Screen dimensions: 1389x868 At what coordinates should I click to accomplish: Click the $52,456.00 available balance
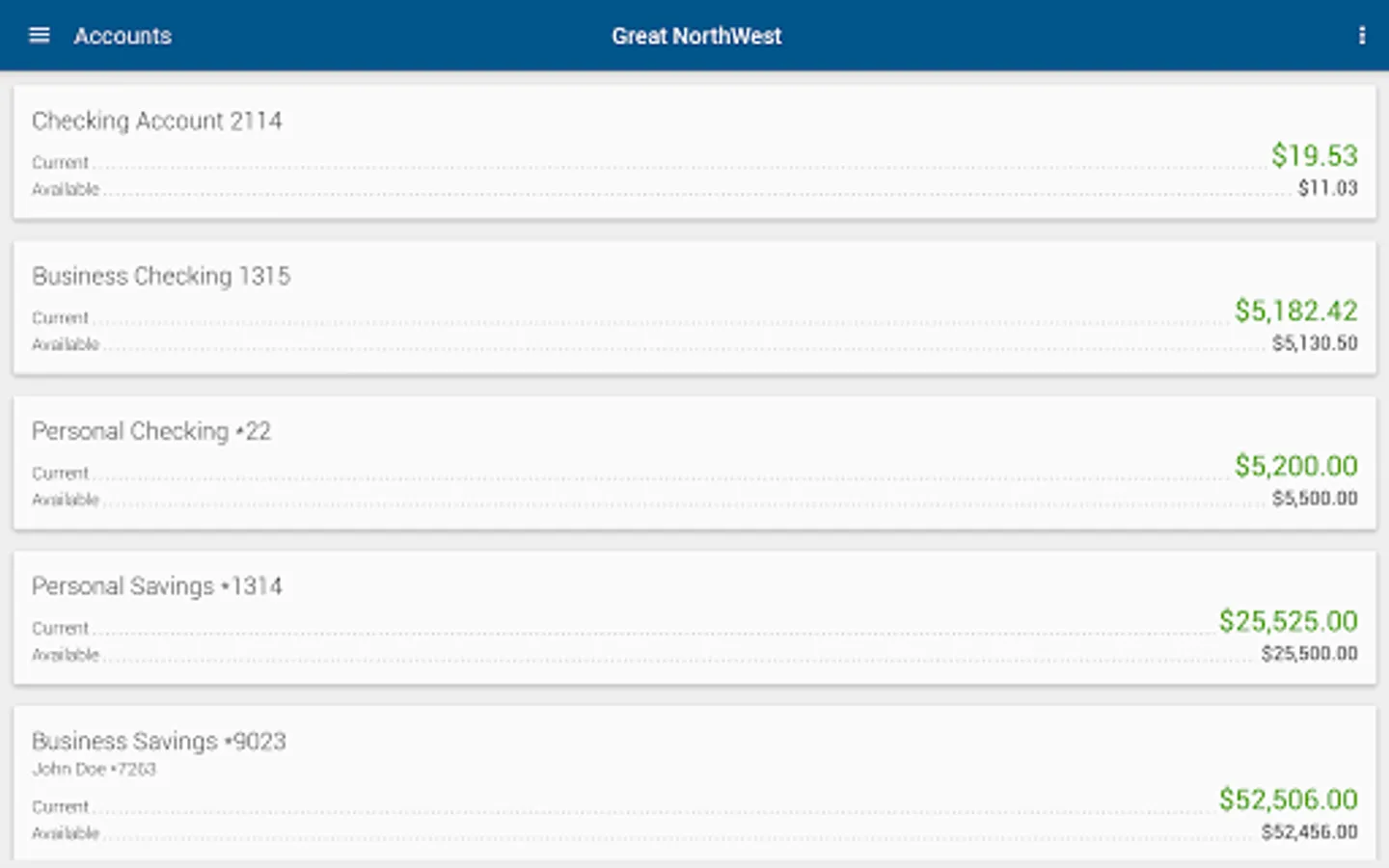point(1309,831)
